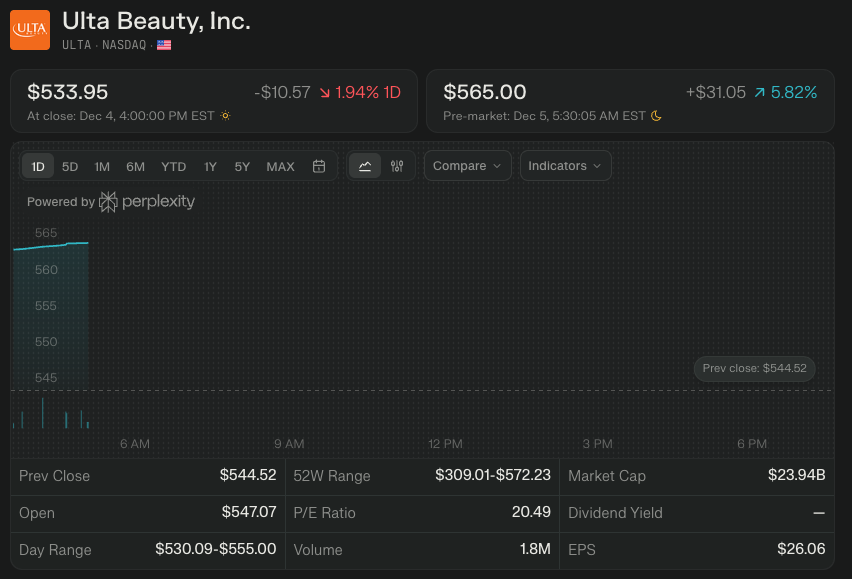Click the teal price line on chart

[x=51, y=246]
